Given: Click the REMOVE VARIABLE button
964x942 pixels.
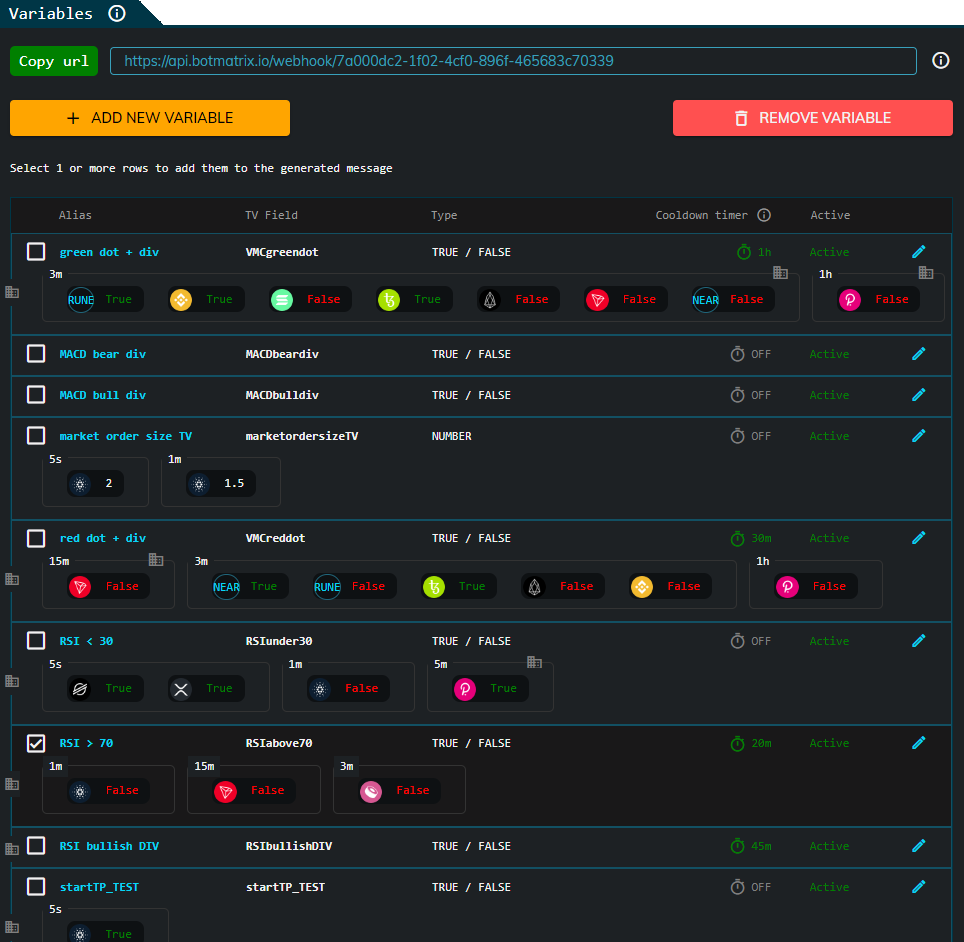Looking at the screenshot, I should [x=812, y=118].
